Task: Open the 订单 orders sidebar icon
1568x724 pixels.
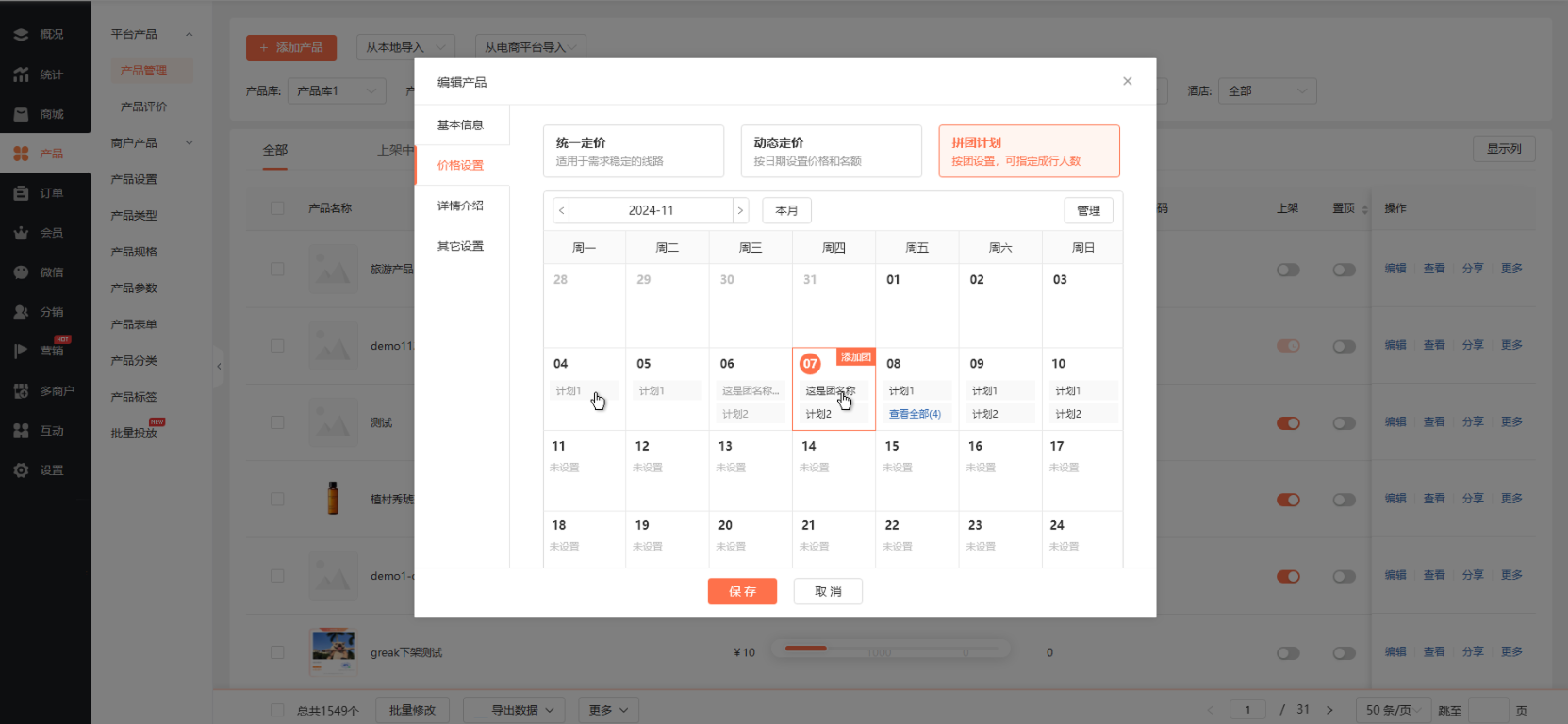Action: click(x=21, y=193)
